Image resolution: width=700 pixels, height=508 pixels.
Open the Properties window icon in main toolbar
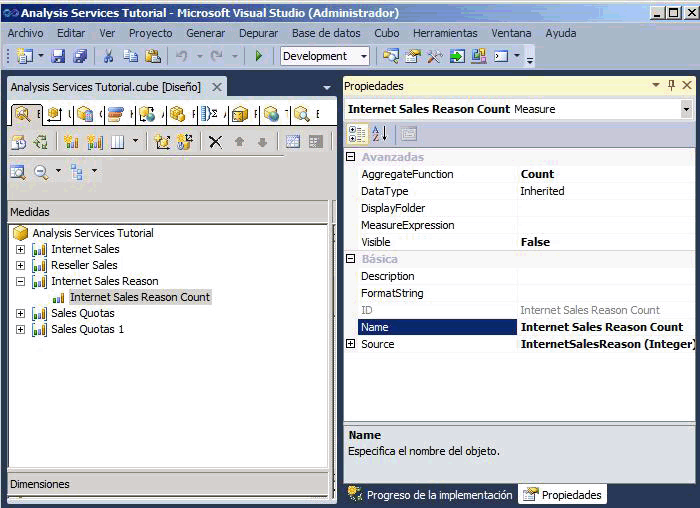click(x=413, y=56)
